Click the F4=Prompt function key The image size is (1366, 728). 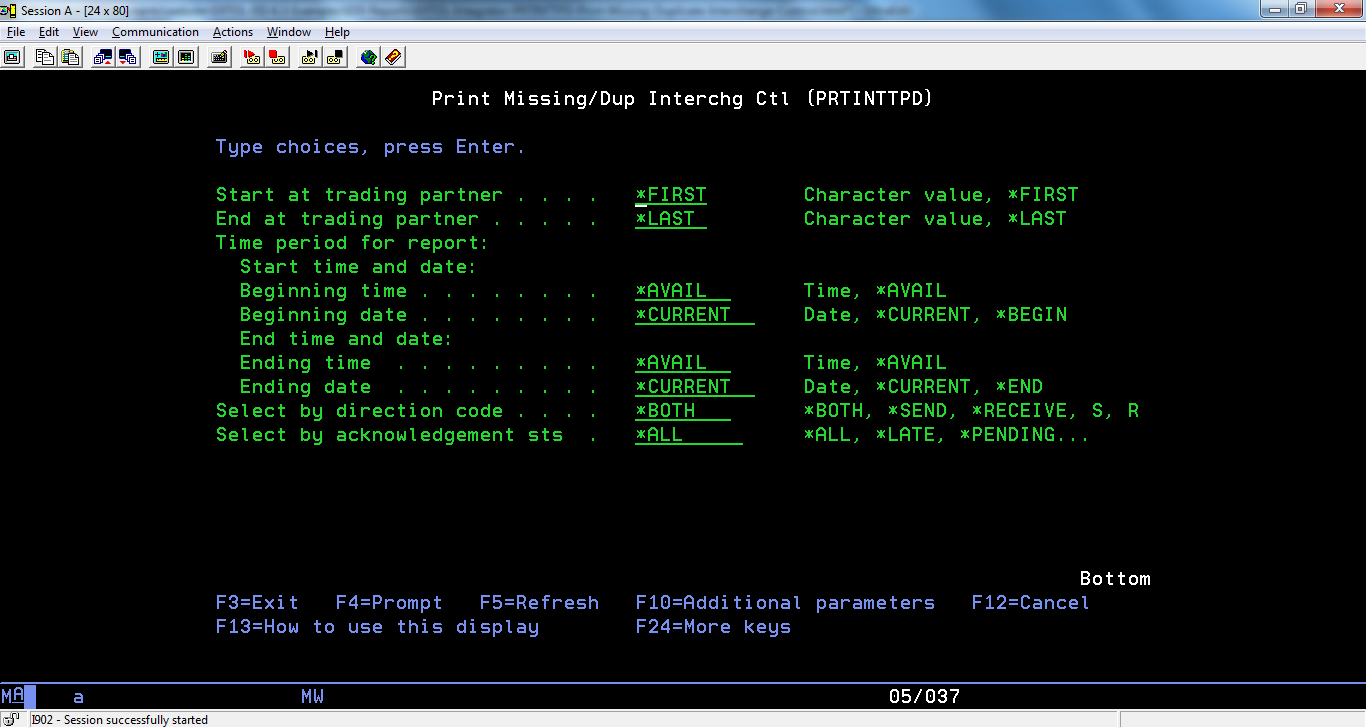tap(389, 603)
